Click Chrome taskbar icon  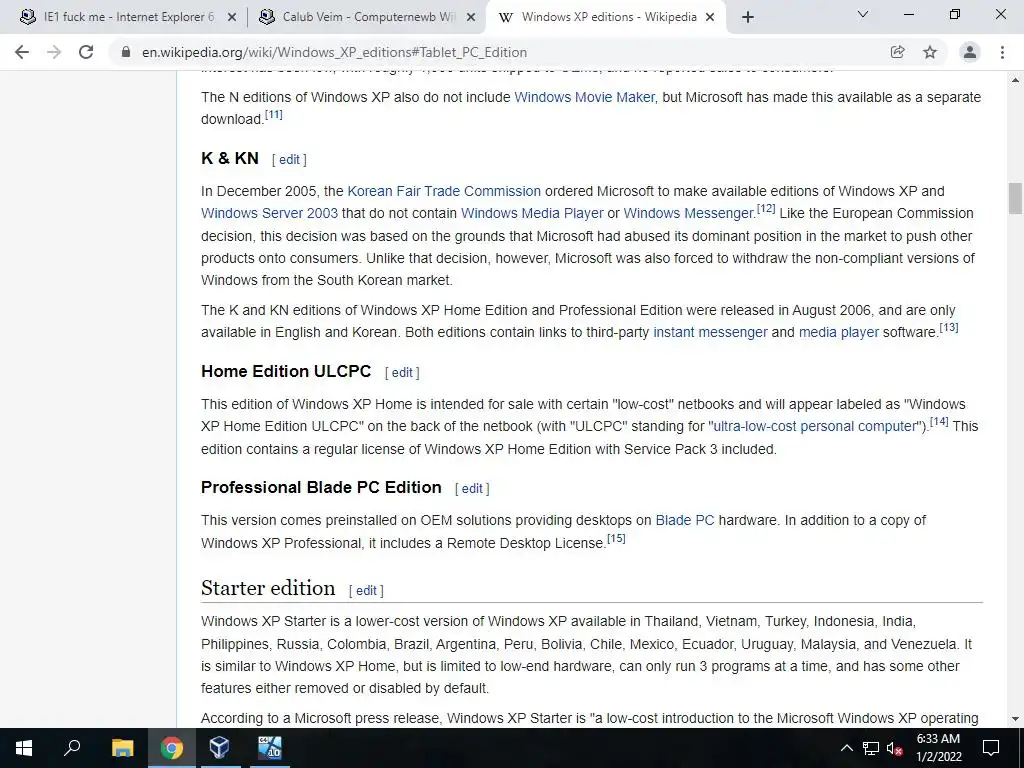(x=171, y=748)
